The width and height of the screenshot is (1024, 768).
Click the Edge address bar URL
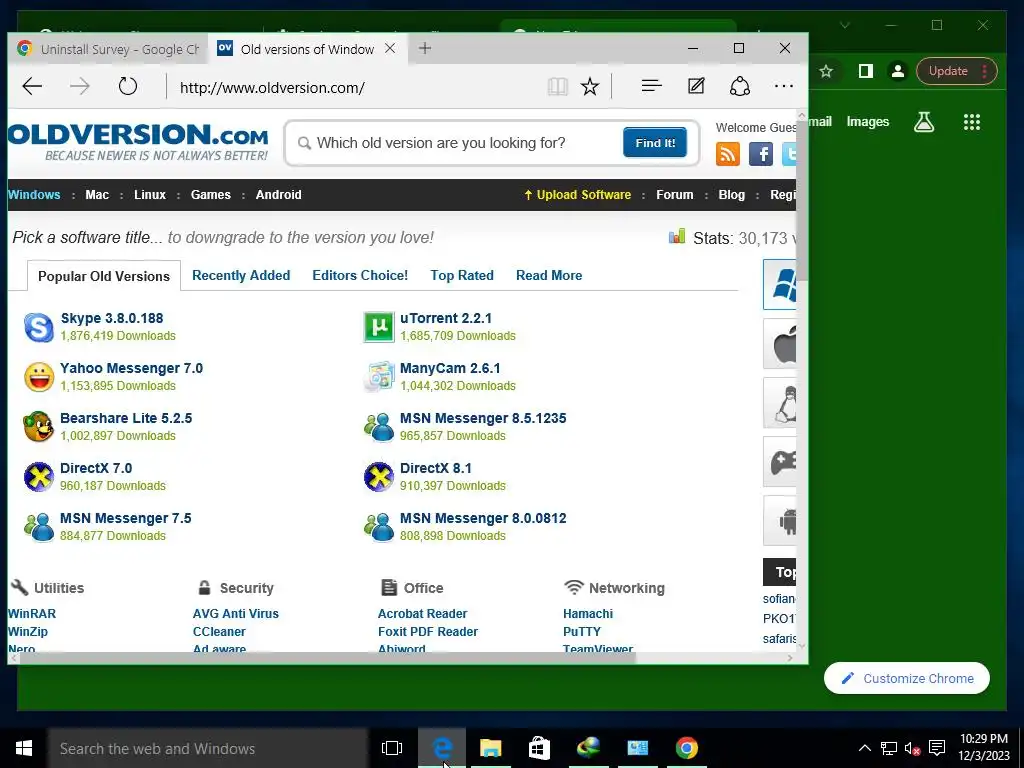point(272,88)
